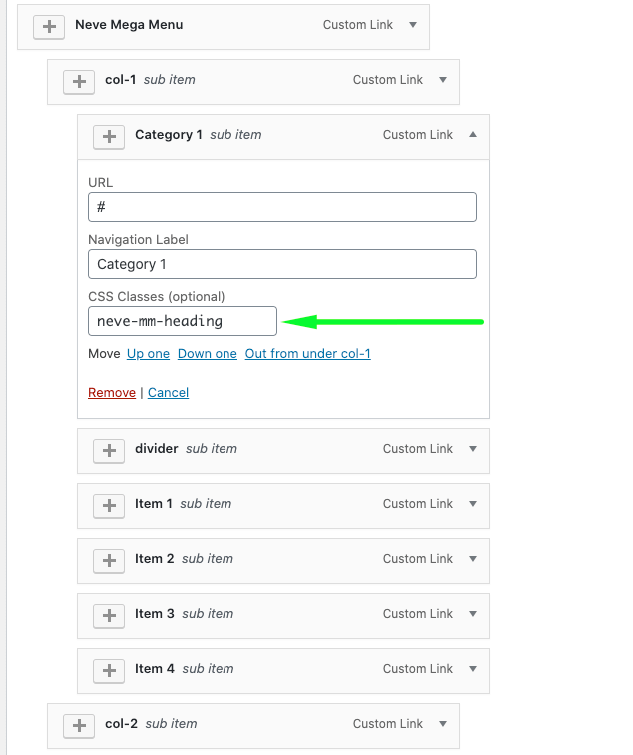
Task: Click the plus icon on divider item
Action: pyautogui.click(x=108, y=450)
